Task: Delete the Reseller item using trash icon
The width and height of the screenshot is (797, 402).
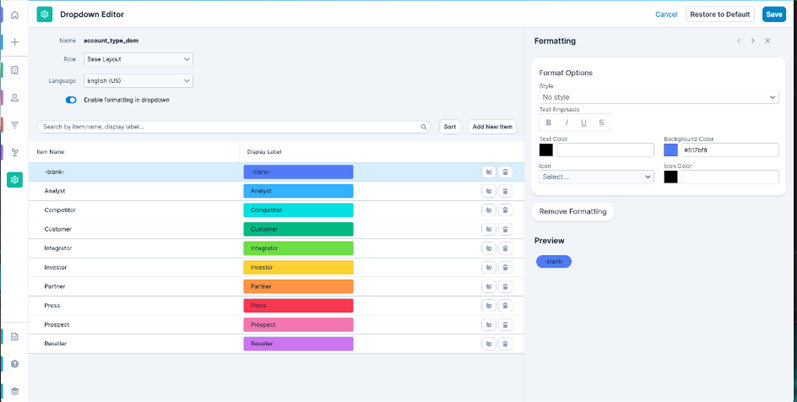Action: [x=505, y=344]
